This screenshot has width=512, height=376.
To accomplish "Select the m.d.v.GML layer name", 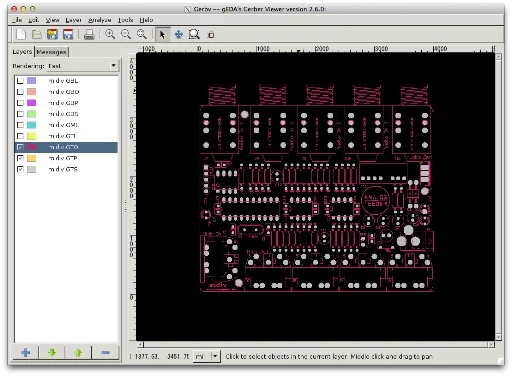I will [64, 125].
